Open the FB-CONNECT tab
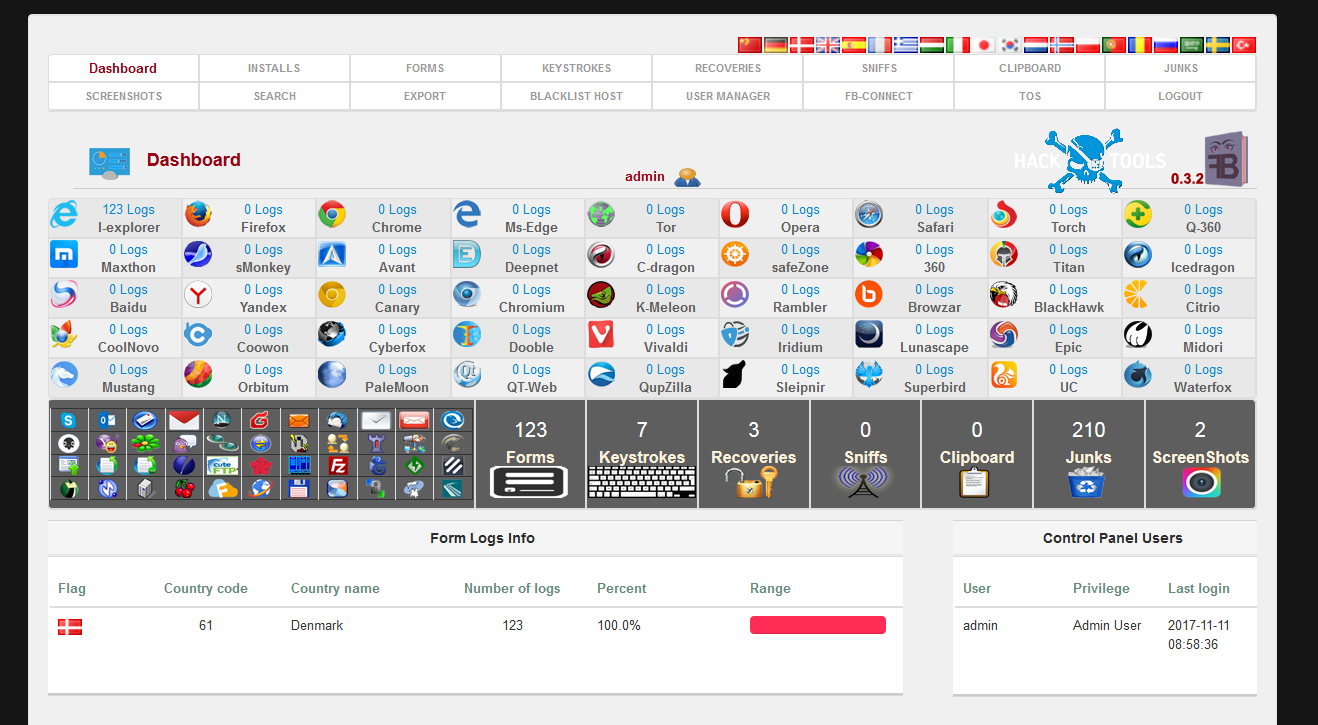Screen dimensions: 1318x725 [x=879, y=96]
